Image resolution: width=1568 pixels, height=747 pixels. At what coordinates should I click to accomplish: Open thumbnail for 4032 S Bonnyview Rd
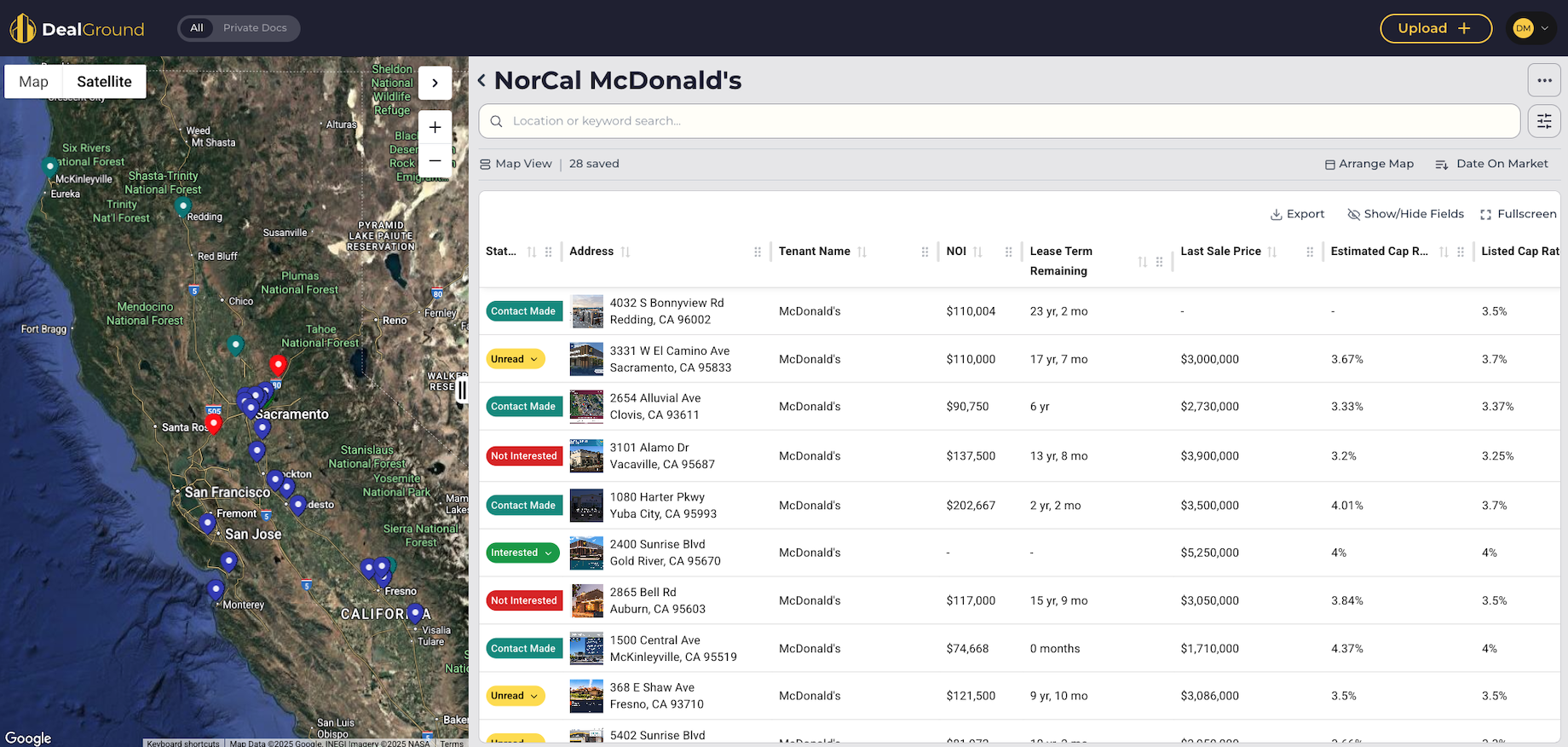[x=587, y=311]
